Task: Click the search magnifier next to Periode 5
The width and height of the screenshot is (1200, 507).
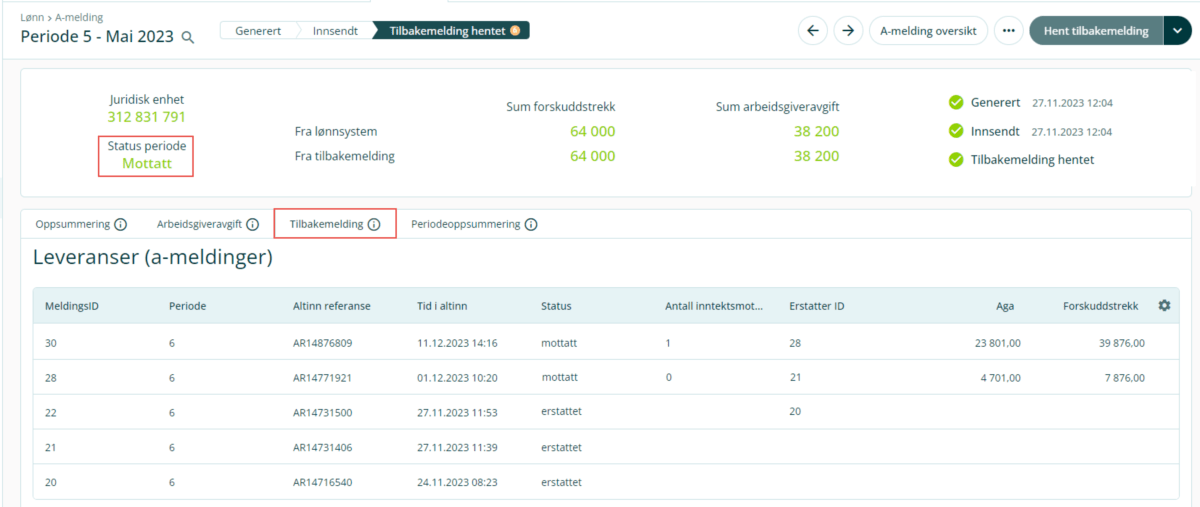Action: pos(188,37)
